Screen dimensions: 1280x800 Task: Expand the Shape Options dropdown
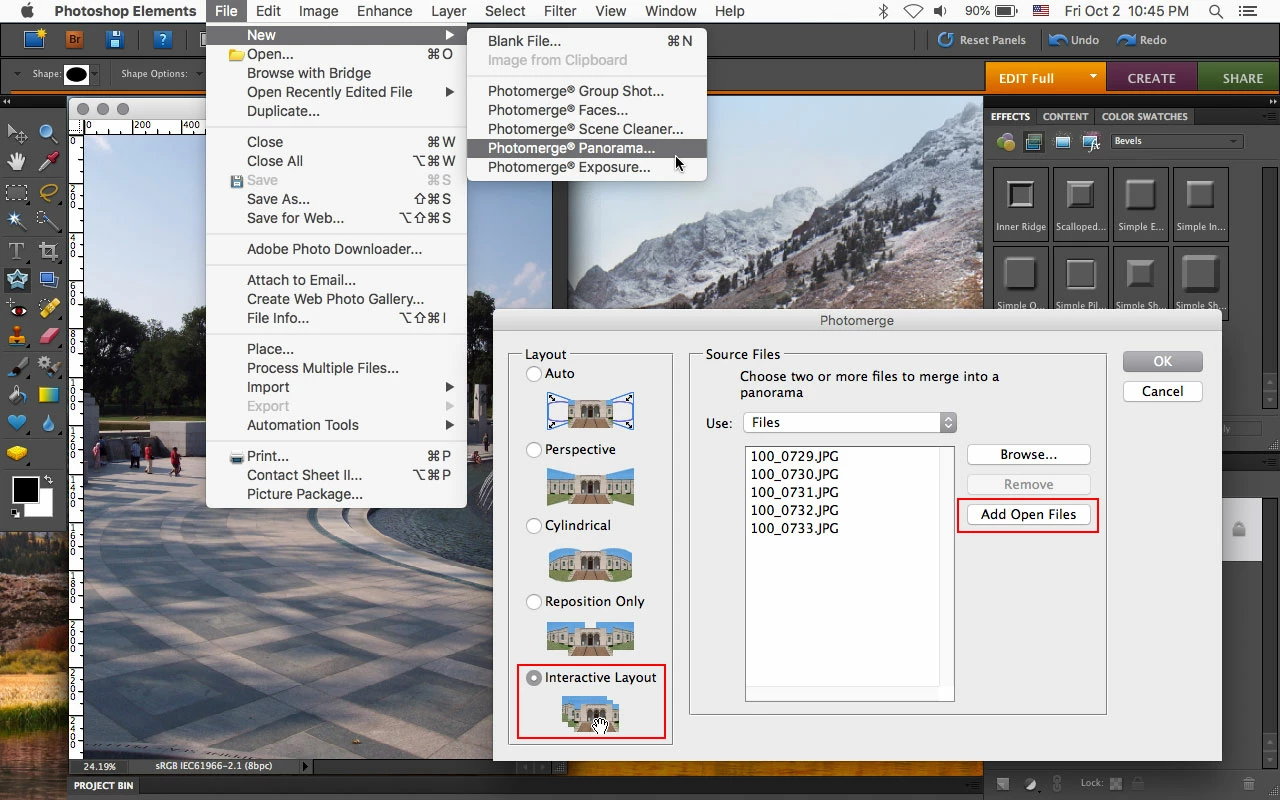197,74
